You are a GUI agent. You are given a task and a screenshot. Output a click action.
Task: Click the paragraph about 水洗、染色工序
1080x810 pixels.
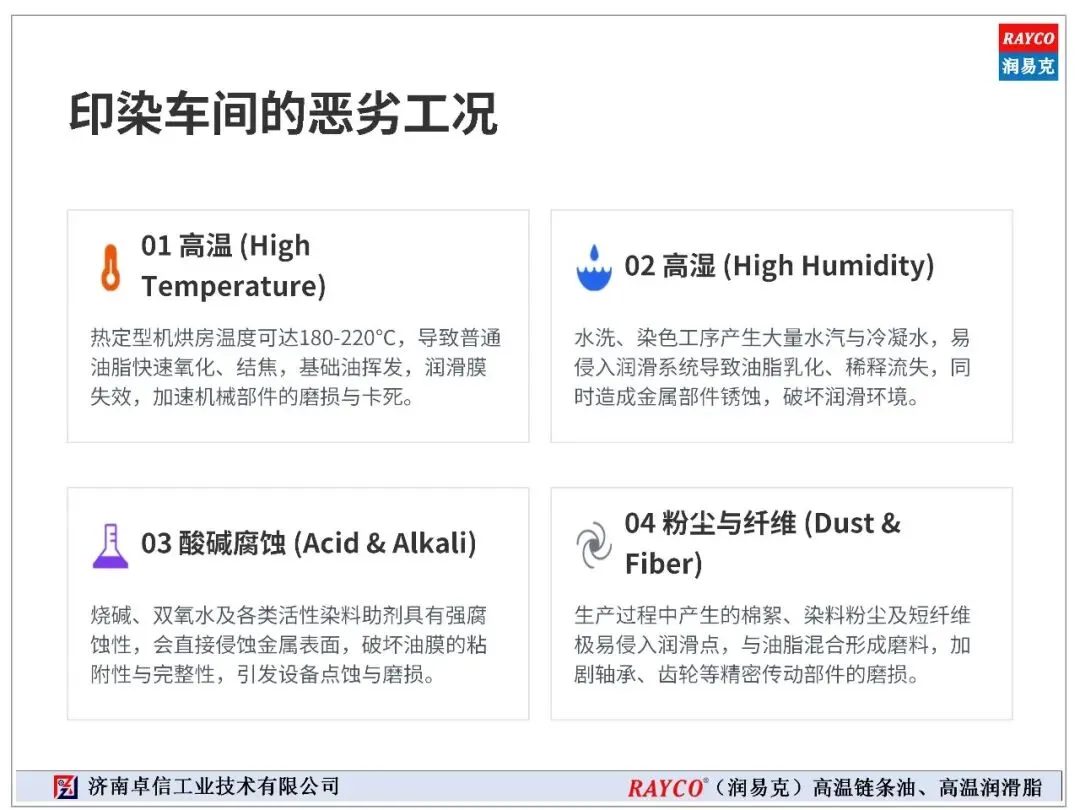click(x=772, y=367)
